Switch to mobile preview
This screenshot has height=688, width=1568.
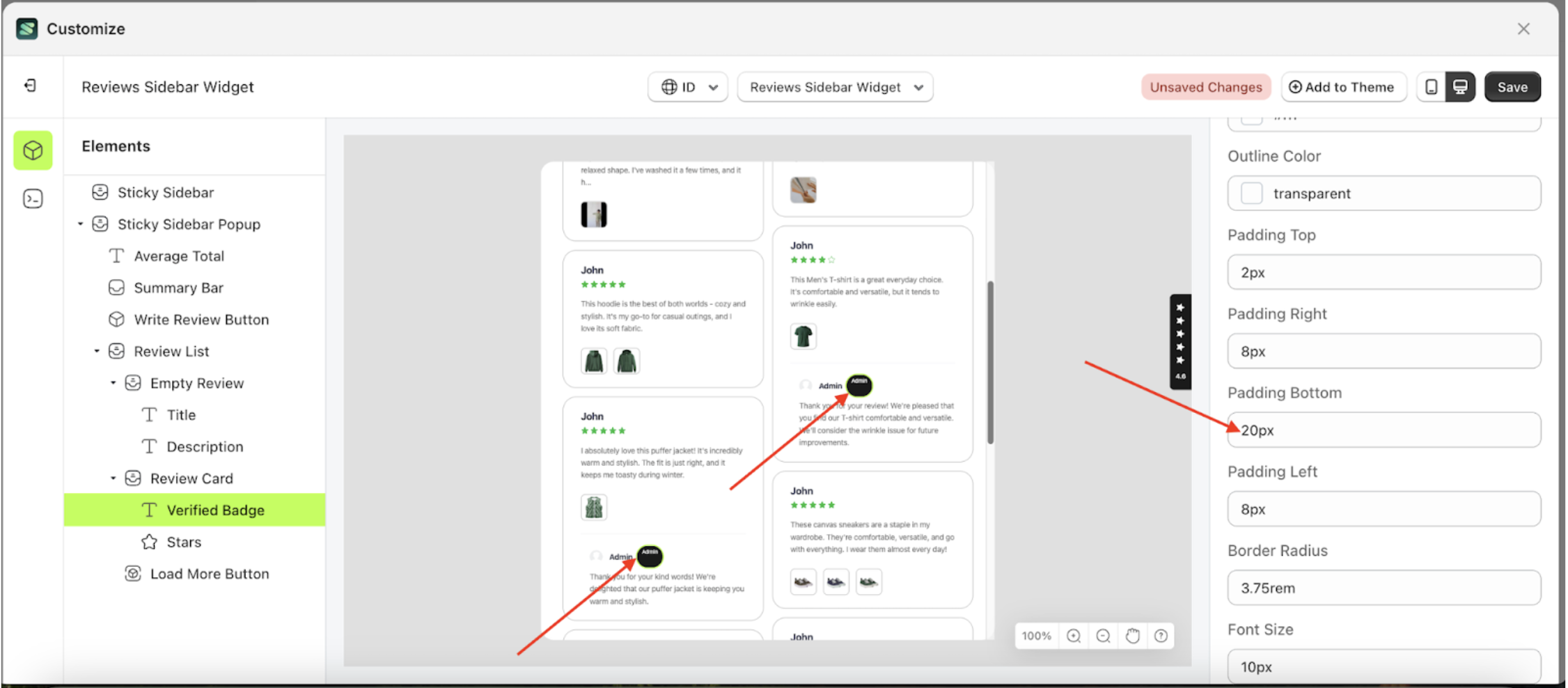[x=1432, y=86]
